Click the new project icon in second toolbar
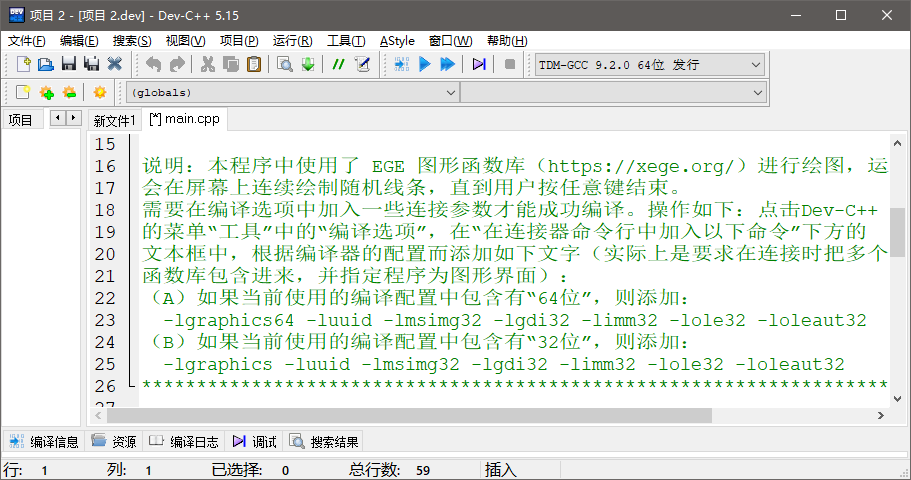This screenshot has width=911, height=480. tap(23, 92)
